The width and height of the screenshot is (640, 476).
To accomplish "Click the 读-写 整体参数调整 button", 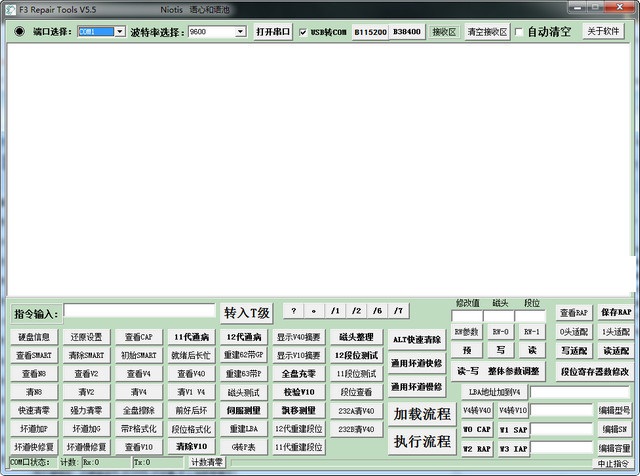I will click(x=498, y=371).
